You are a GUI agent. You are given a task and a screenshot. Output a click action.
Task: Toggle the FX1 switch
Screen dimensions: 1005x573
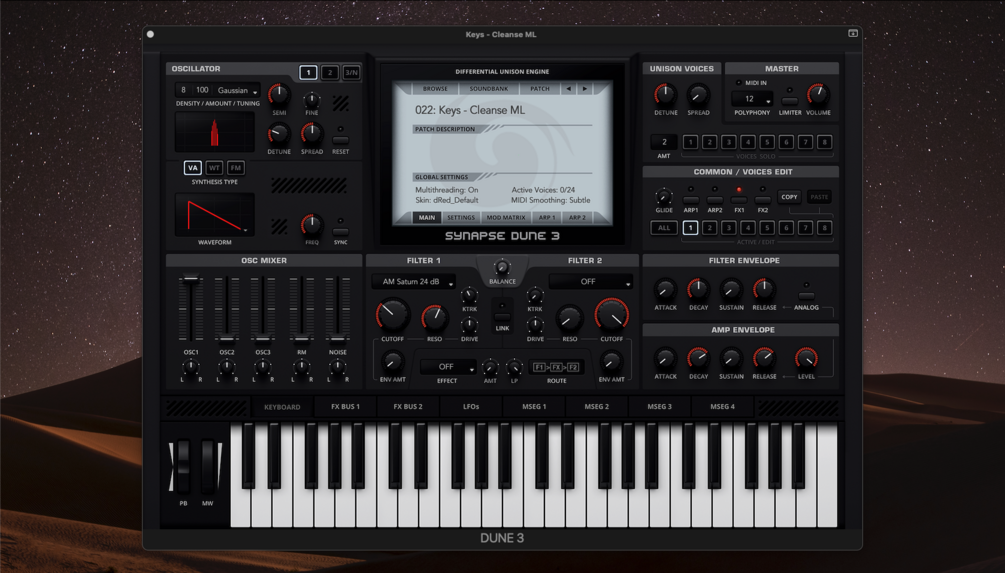point(739,200)
